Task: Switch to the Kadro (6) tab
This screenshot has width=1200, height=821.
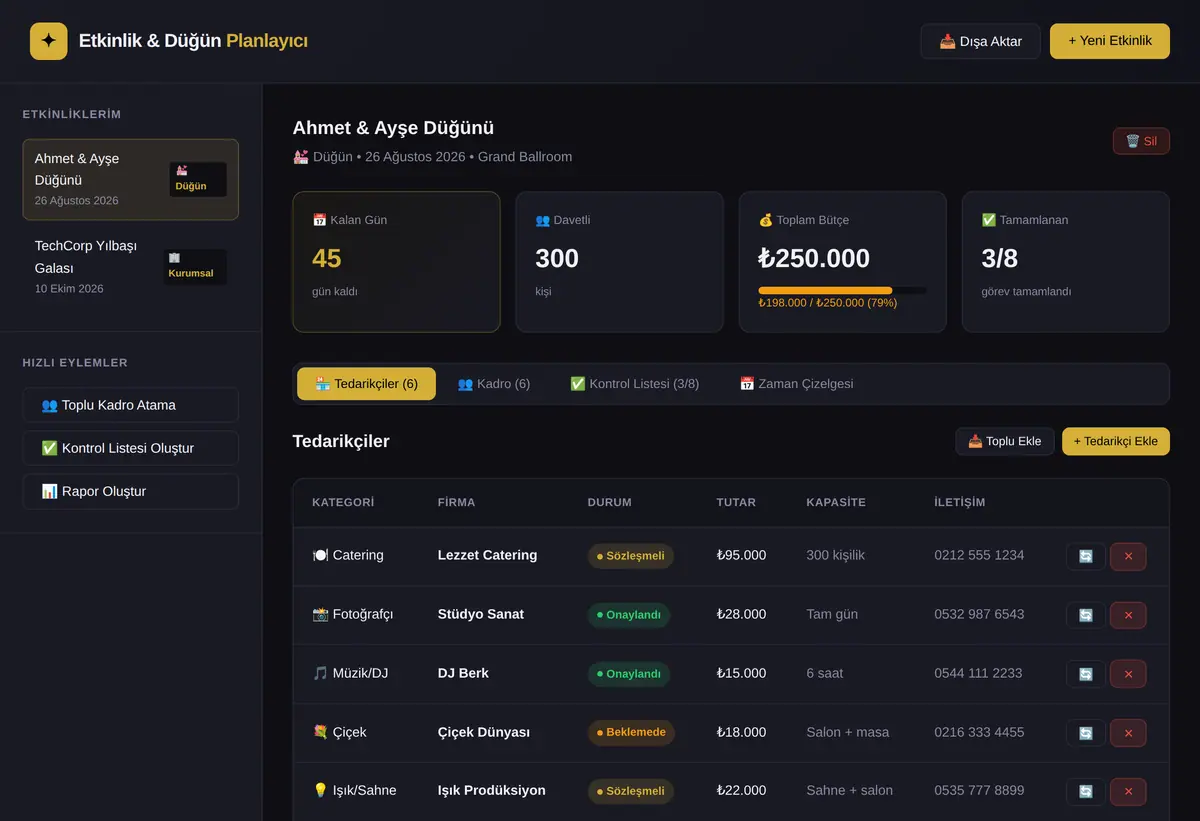Action: (494, 384)
